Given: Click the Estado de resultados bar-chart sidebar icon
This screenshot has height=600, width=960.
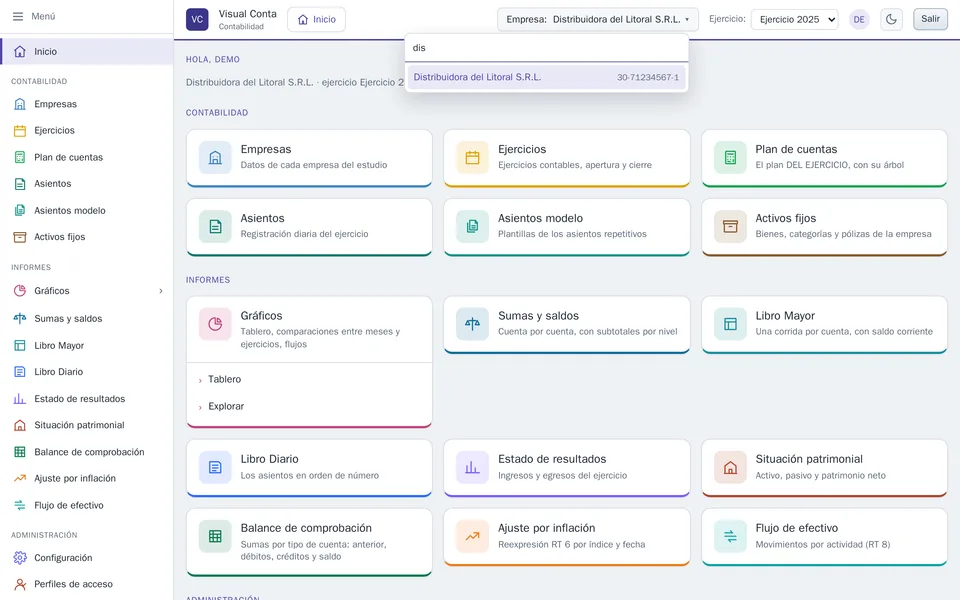Looking at the screenshot, I should (20, 399).
